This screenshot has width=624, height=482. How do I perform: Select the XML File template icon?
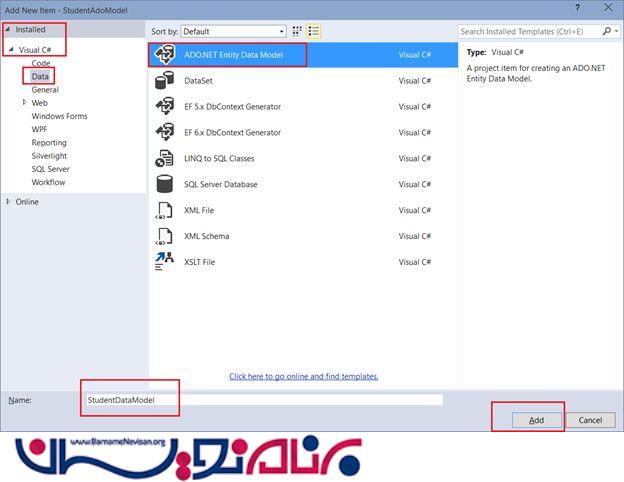click(166, 211)
